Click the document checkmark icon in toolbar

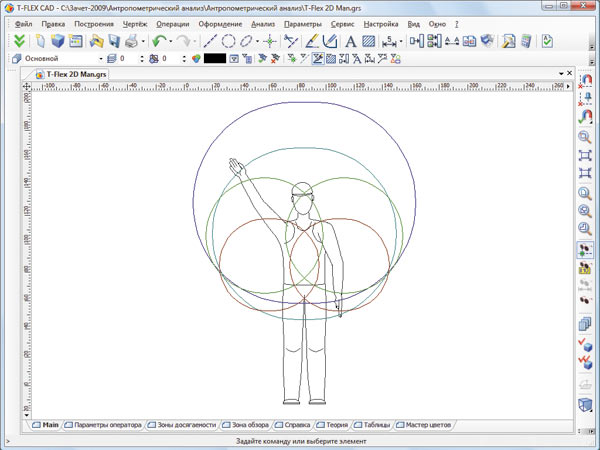tap(547, 41)
